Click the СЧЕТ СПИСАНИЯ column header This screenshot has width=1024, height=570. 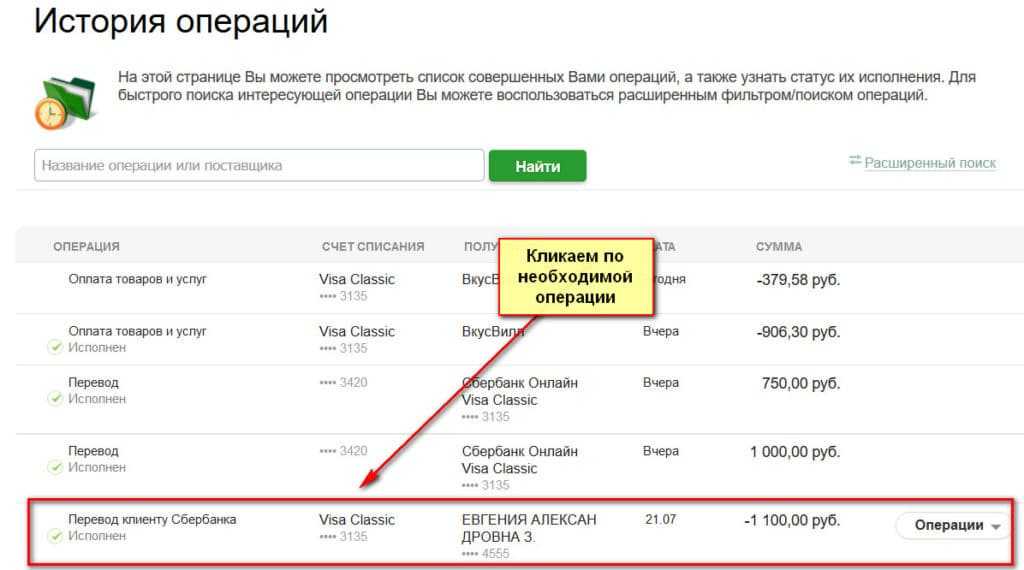click(x=373, y=247)
